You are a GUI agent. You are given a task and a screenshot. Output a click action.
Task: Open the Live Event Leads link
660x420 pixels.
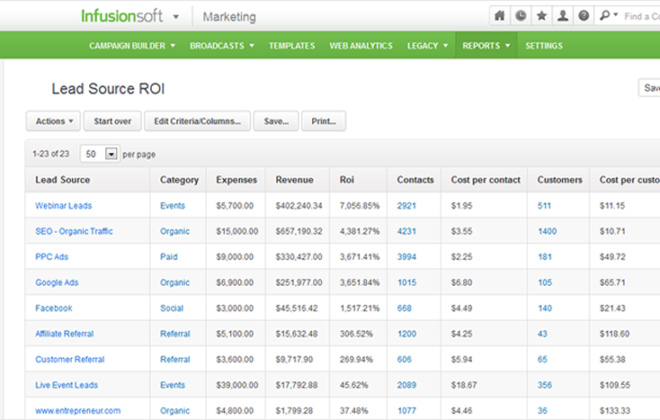[x=67, y=385]
